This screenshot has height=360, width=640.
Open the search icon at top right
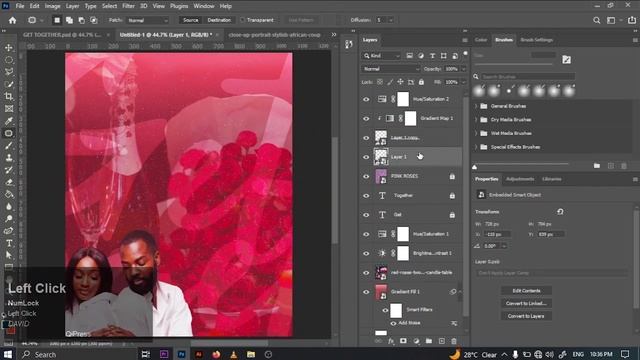596,20
